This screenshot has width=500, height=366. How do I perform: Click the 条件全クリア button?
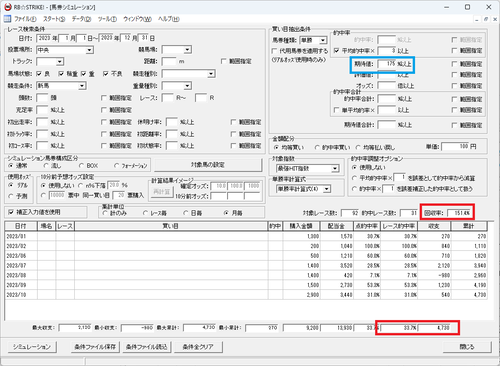tap(198, 347)
